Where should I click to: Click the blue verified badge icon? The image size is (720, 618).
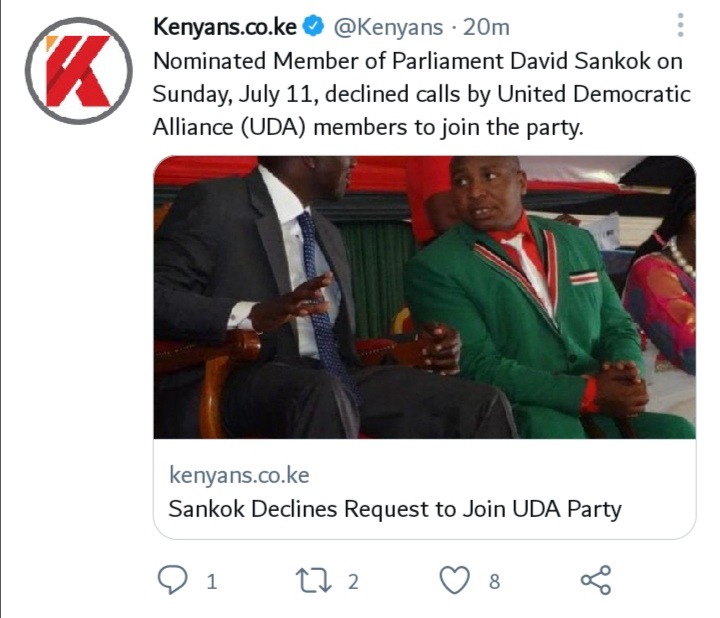(x=314, y=27)
